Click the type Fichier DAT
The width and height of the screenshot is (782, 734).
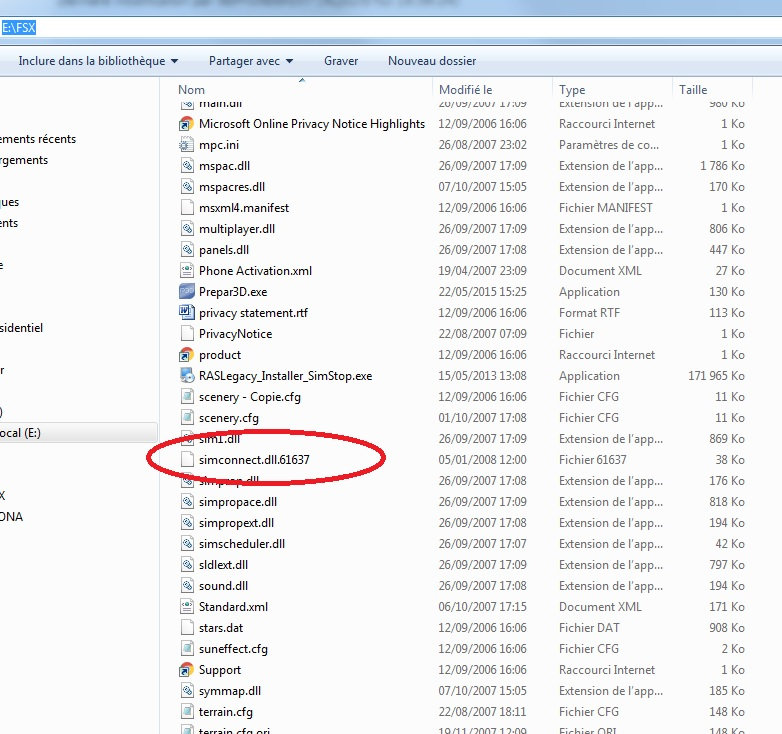pos(589,628)
